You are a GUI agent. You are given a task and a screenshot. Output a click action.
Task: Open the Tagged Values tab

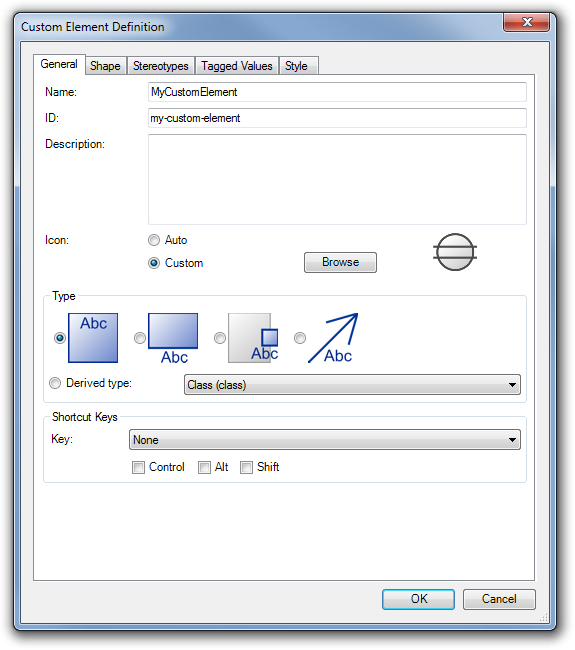pos(237,66)
